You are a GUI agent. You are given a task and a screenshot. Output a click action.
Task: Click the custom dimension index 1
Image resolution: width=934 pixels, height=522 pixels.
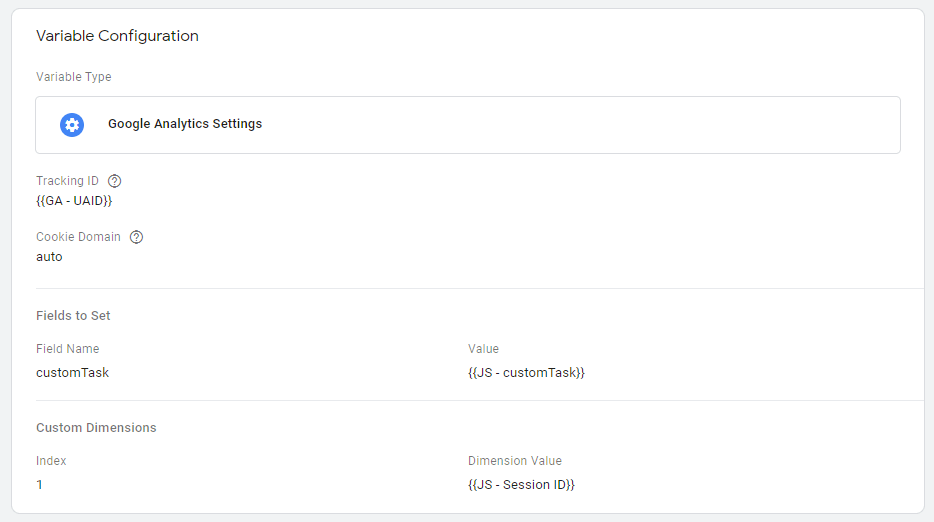click(x=39, y=484)
